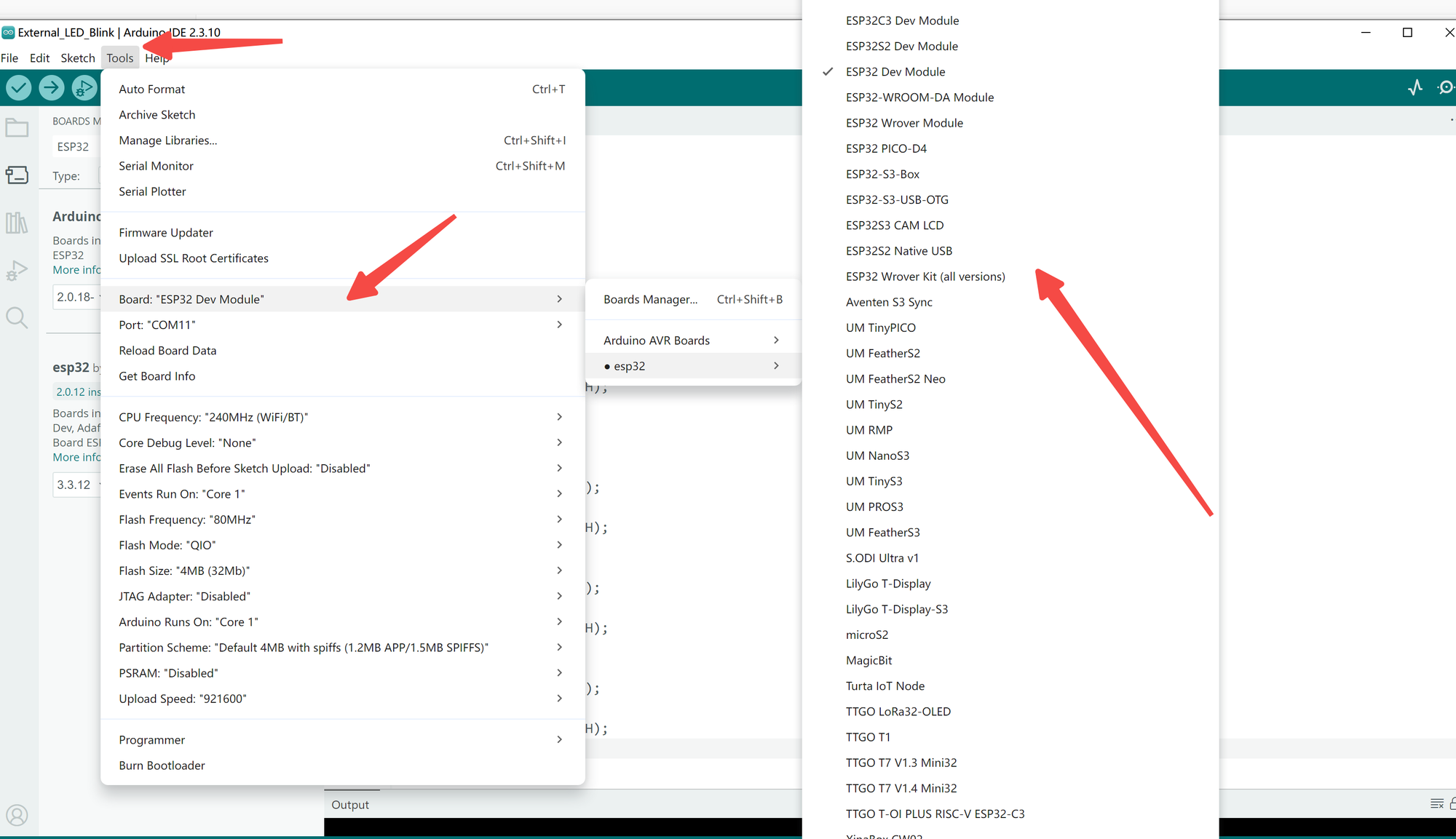Click the Upload arrow icon
This screenshot has height=839, width=1456.
pos(51,88)
